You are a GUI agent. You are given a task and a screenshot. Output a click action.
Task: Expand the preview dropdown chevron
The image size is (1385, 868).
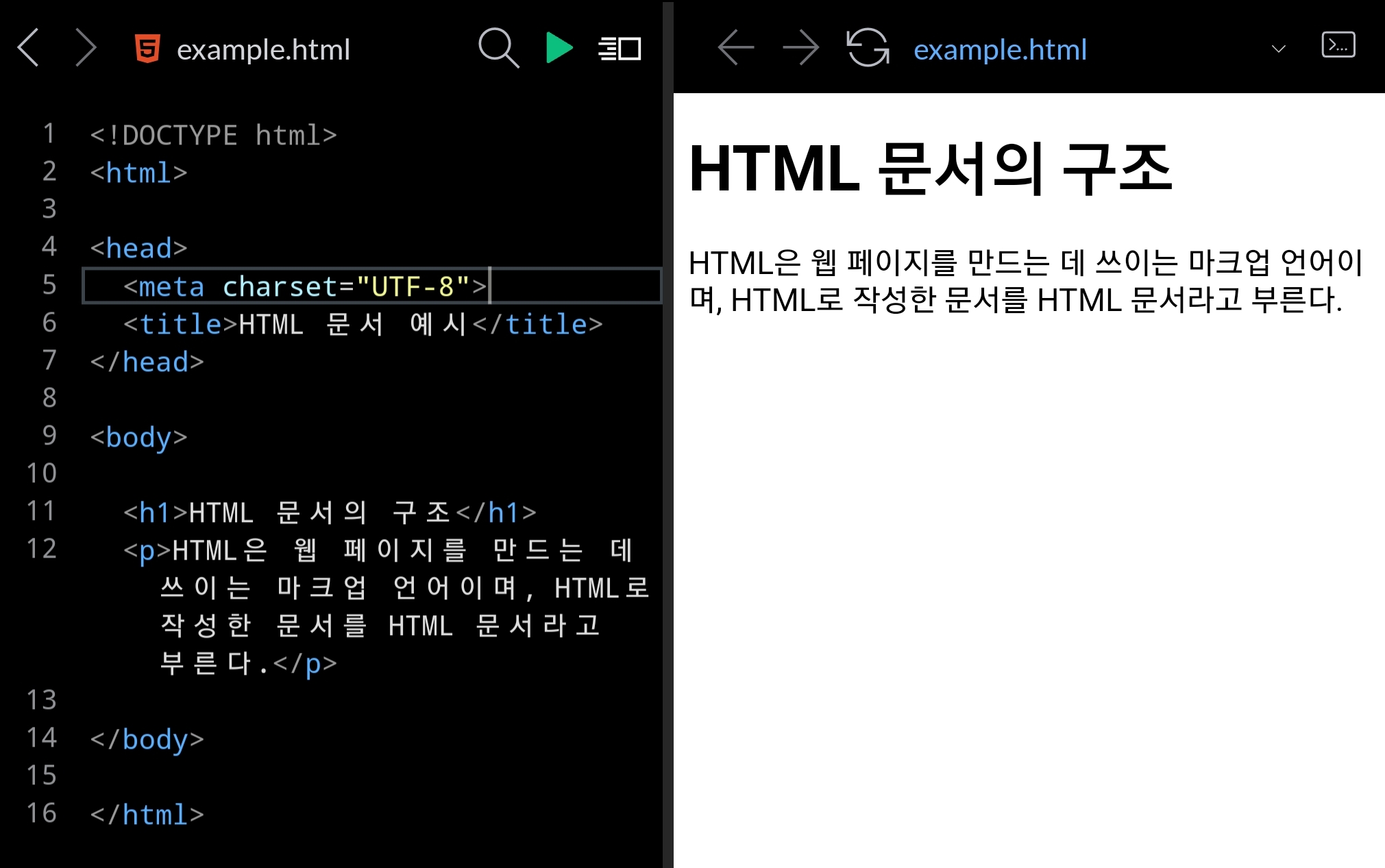(1278, 49)
